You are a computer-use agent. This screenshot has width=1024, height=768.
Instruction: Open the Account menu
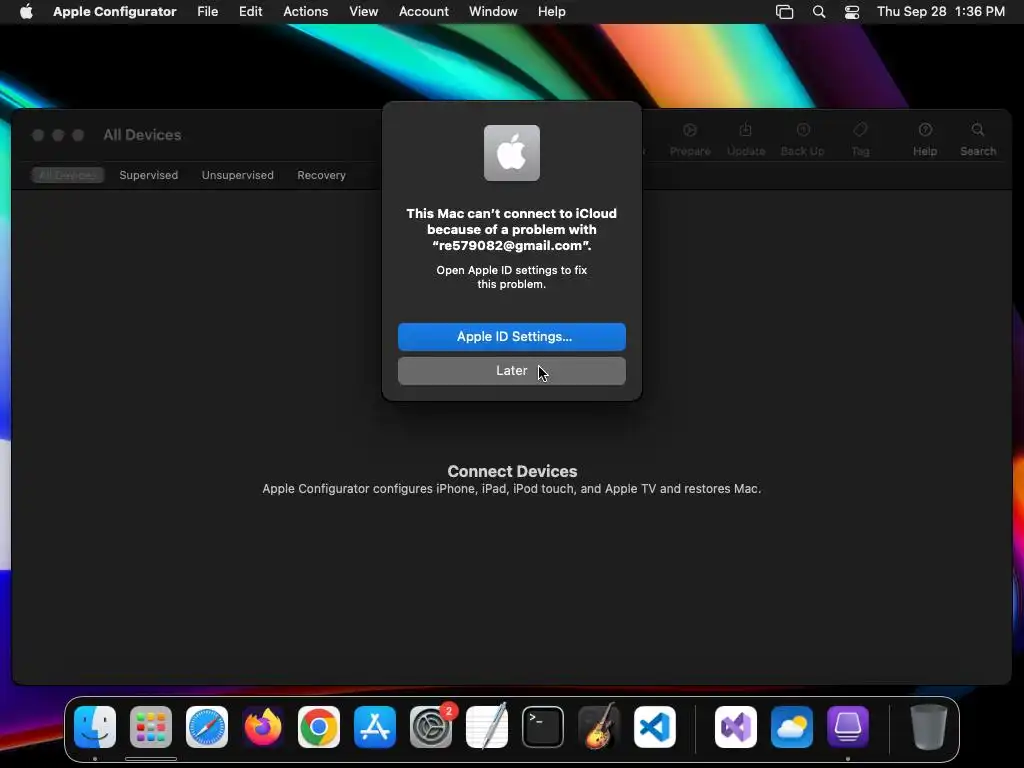click(424, 12)
